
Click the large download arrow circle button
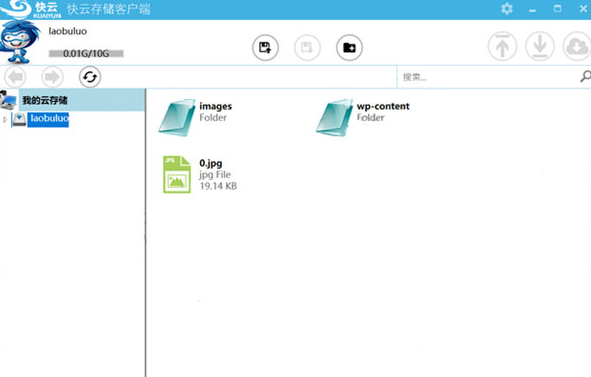click(x=540, y=46)
